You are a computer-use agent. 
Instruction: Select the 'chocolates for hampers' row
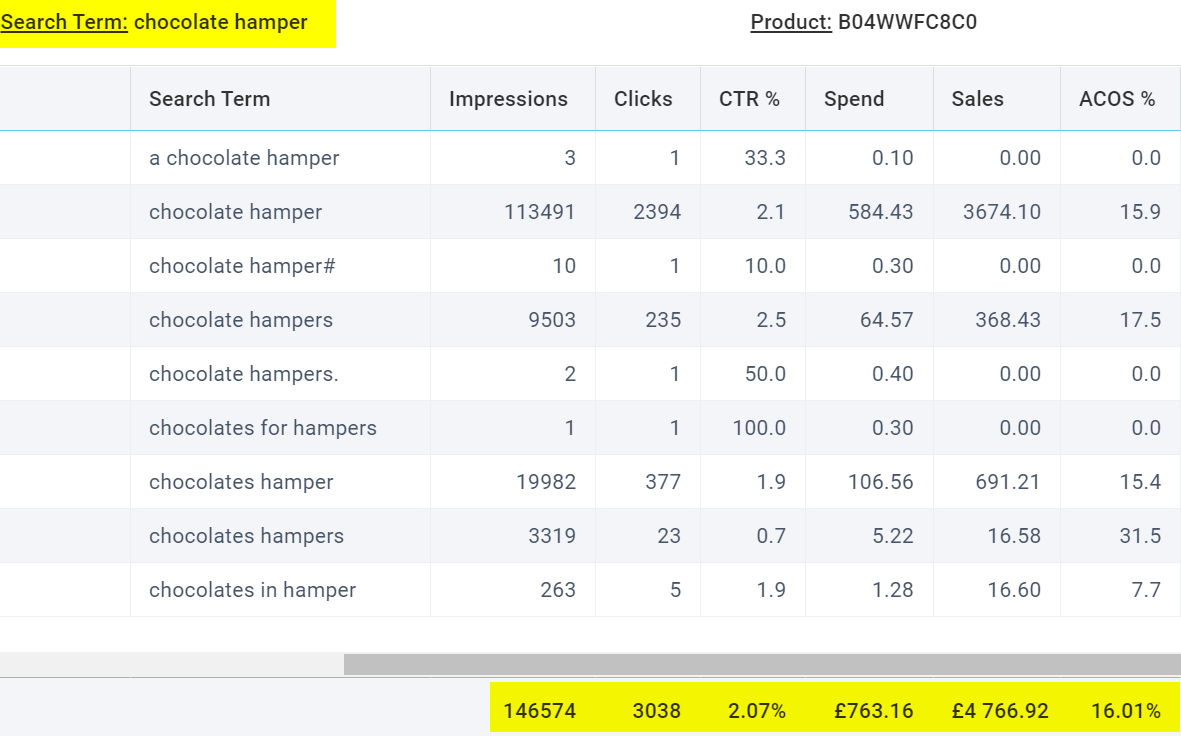point(263,428)
